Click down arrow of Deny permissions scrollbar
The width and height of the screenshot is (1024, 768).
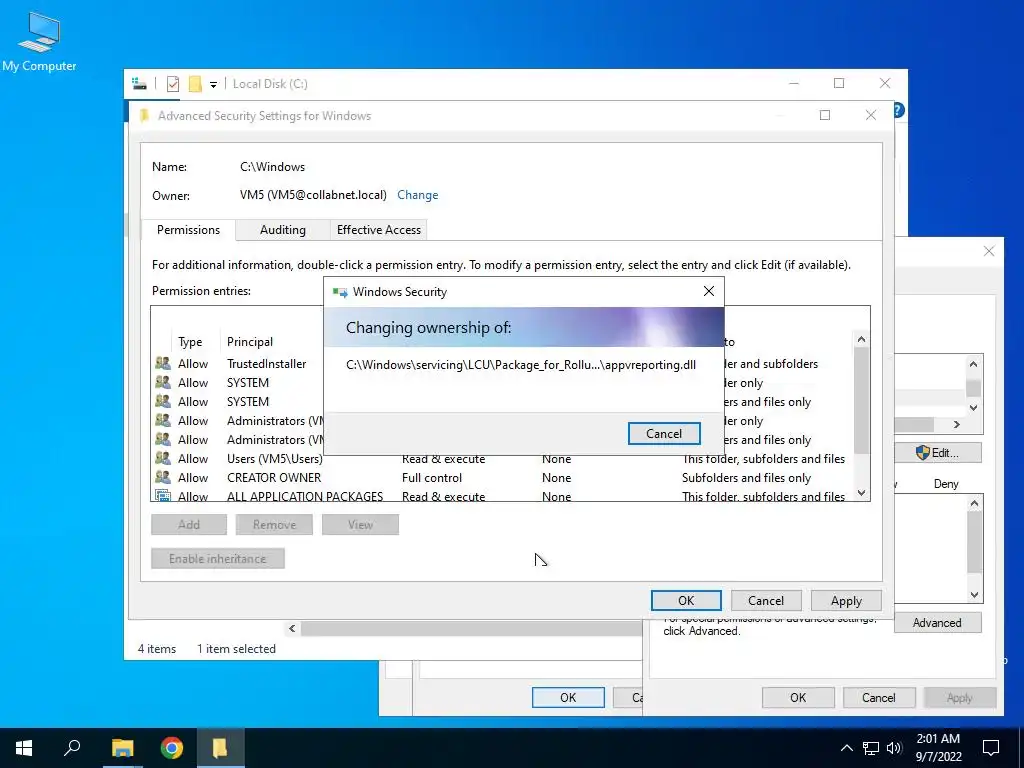[974, 595]
